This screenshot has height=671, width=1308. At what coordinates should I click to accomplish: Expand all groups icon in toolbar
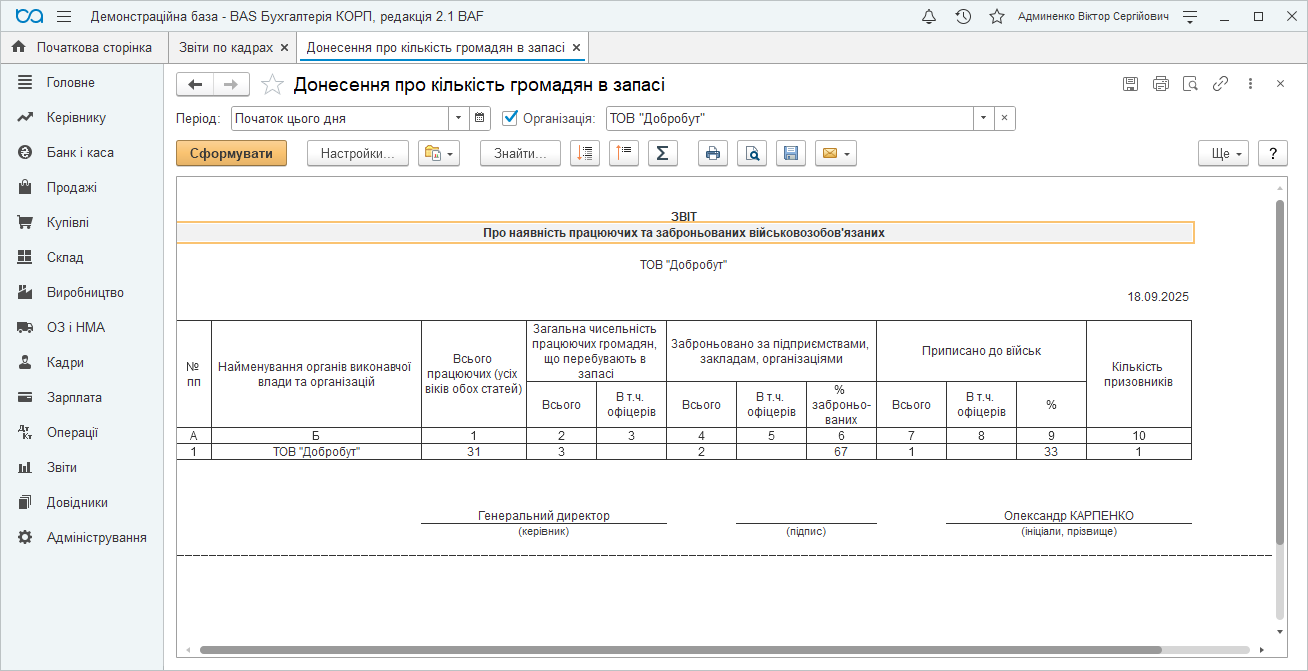pyautogui.click(x=585, y=153)
